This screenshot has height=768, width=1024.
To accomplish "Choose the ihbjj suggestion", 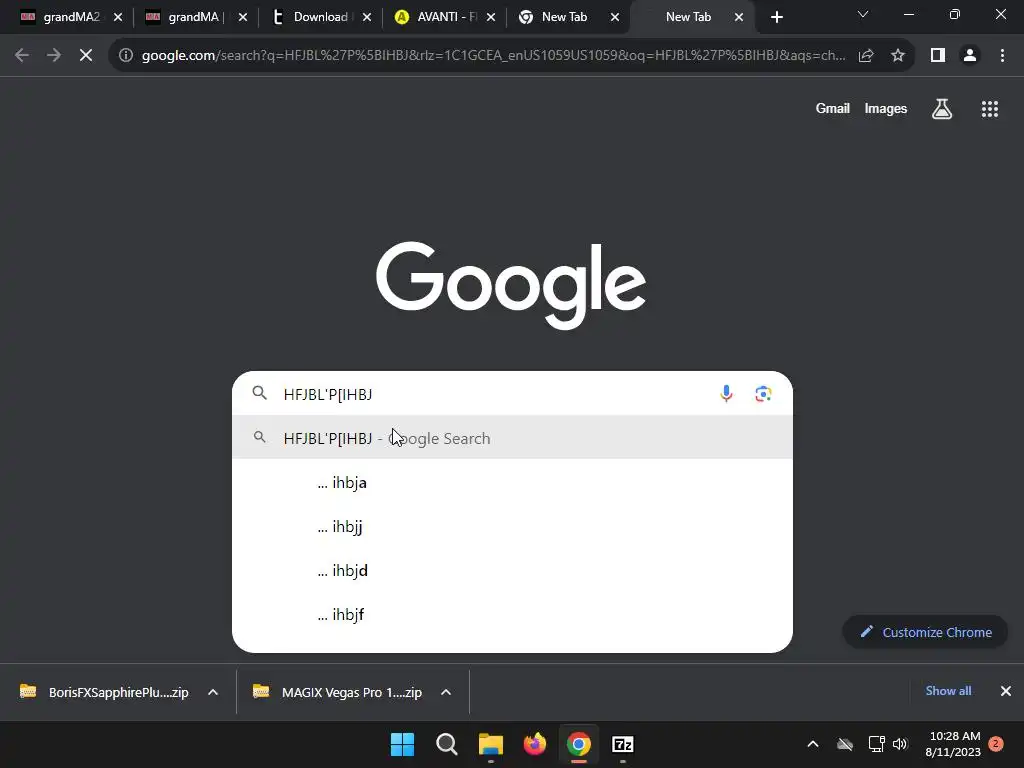I will (x=512, y=526).
